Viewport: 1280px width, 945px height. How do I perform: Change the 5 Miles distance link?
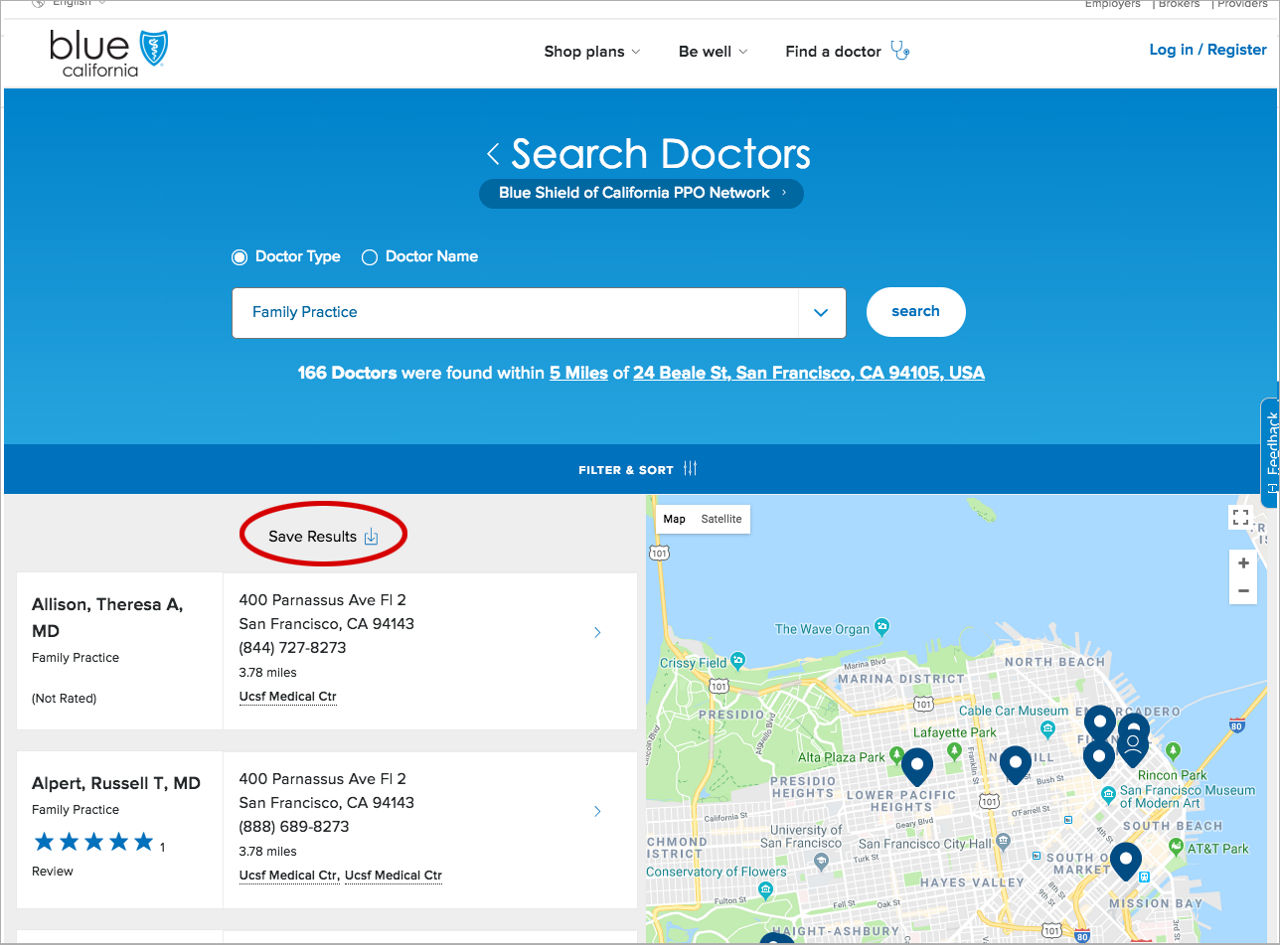coord(578,373)
